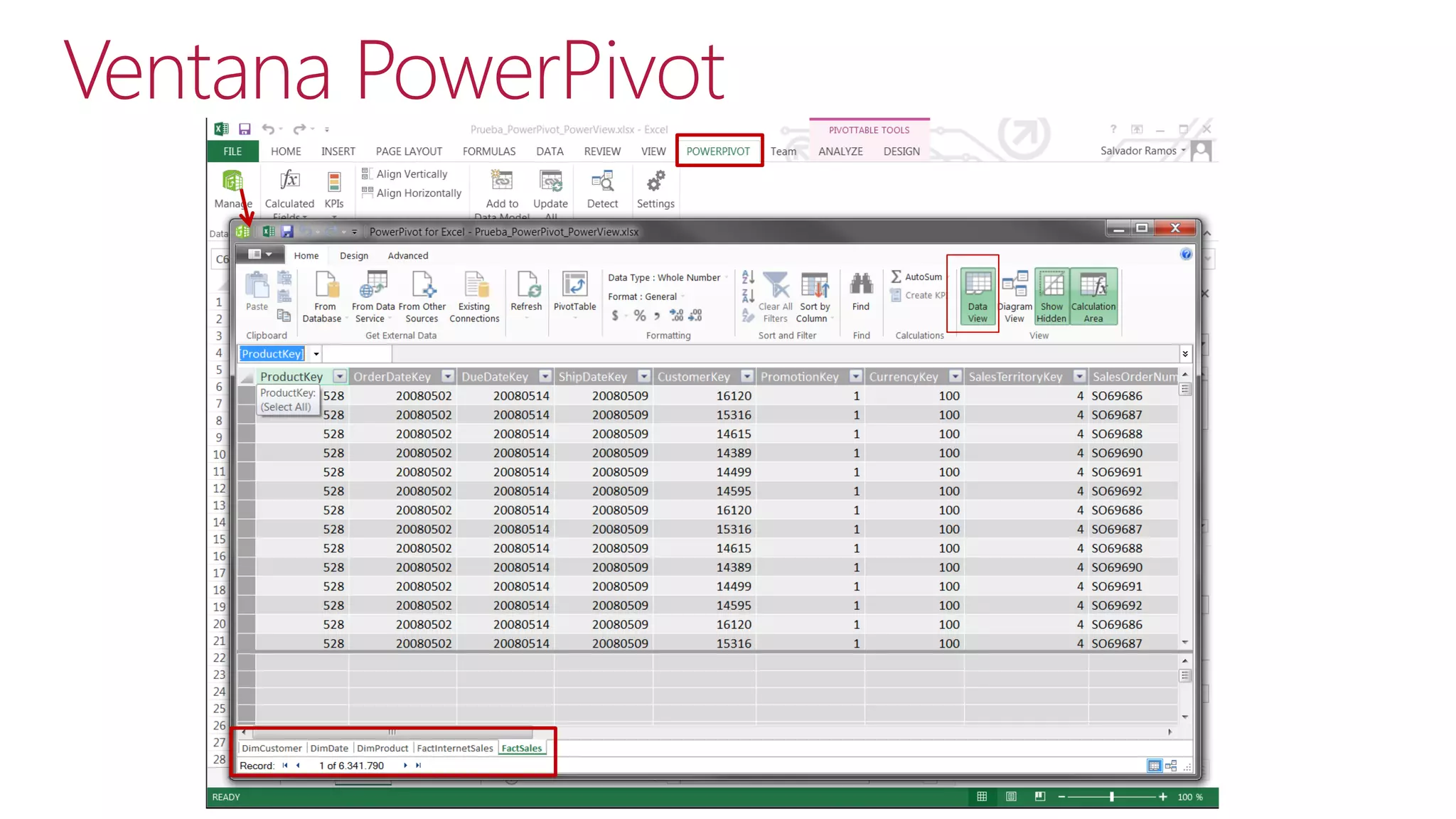
Task: Open CustomerKey column filter dropdown
Action: click(747, 377)
